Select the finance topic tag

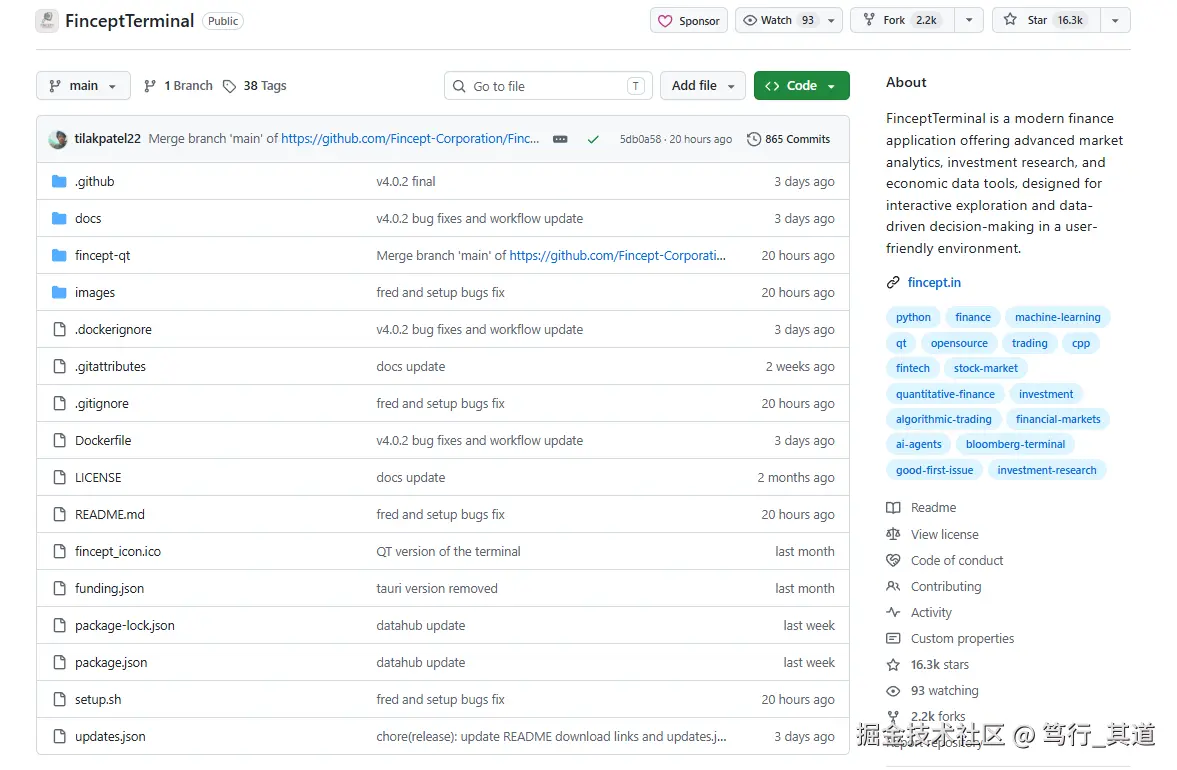[x=973, y=317]
